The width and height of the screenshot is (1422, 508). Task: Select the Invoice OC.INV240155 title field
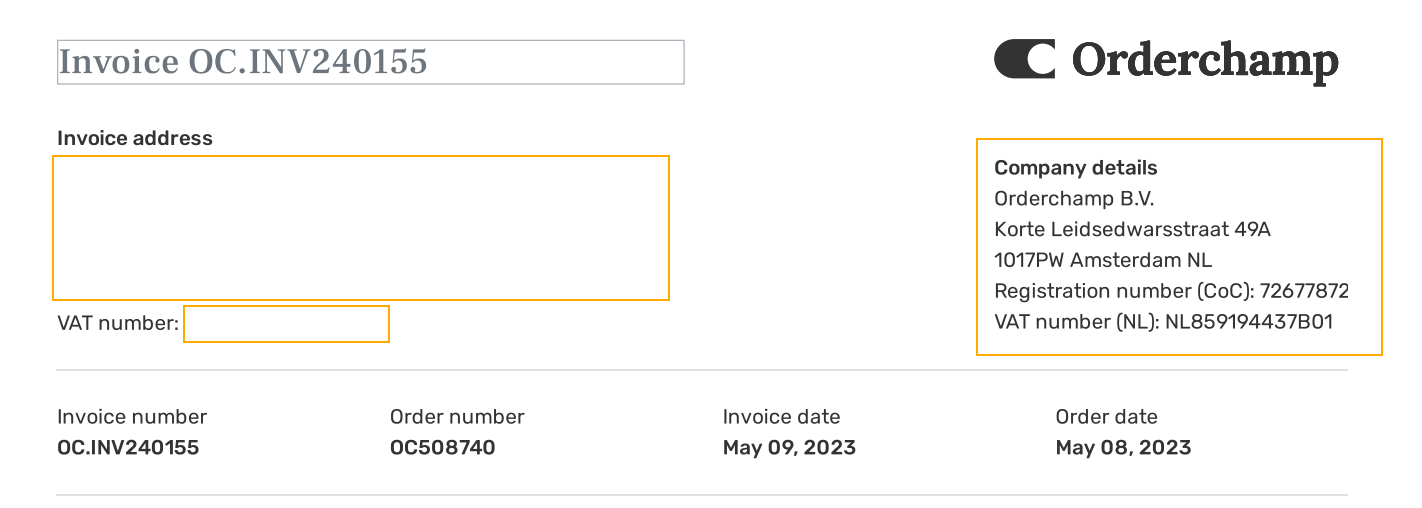[371, 62]
